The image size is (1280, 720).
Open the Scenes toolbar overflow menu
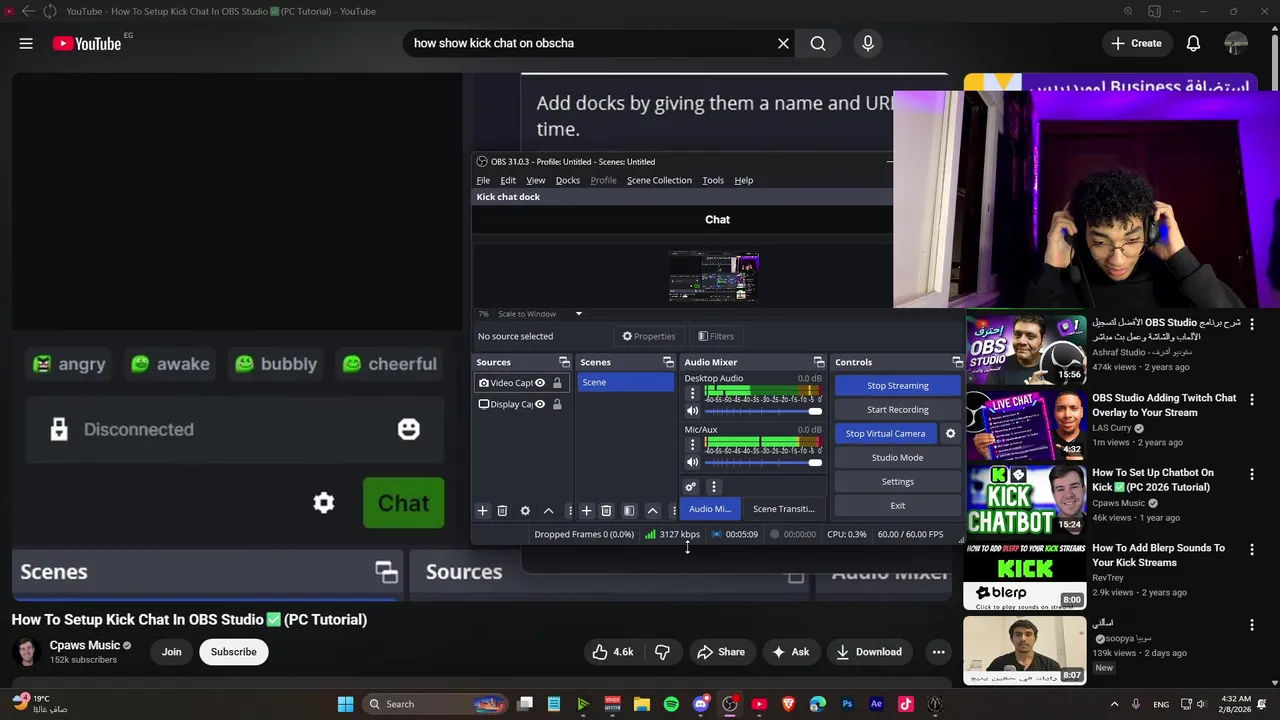[673, 511]
